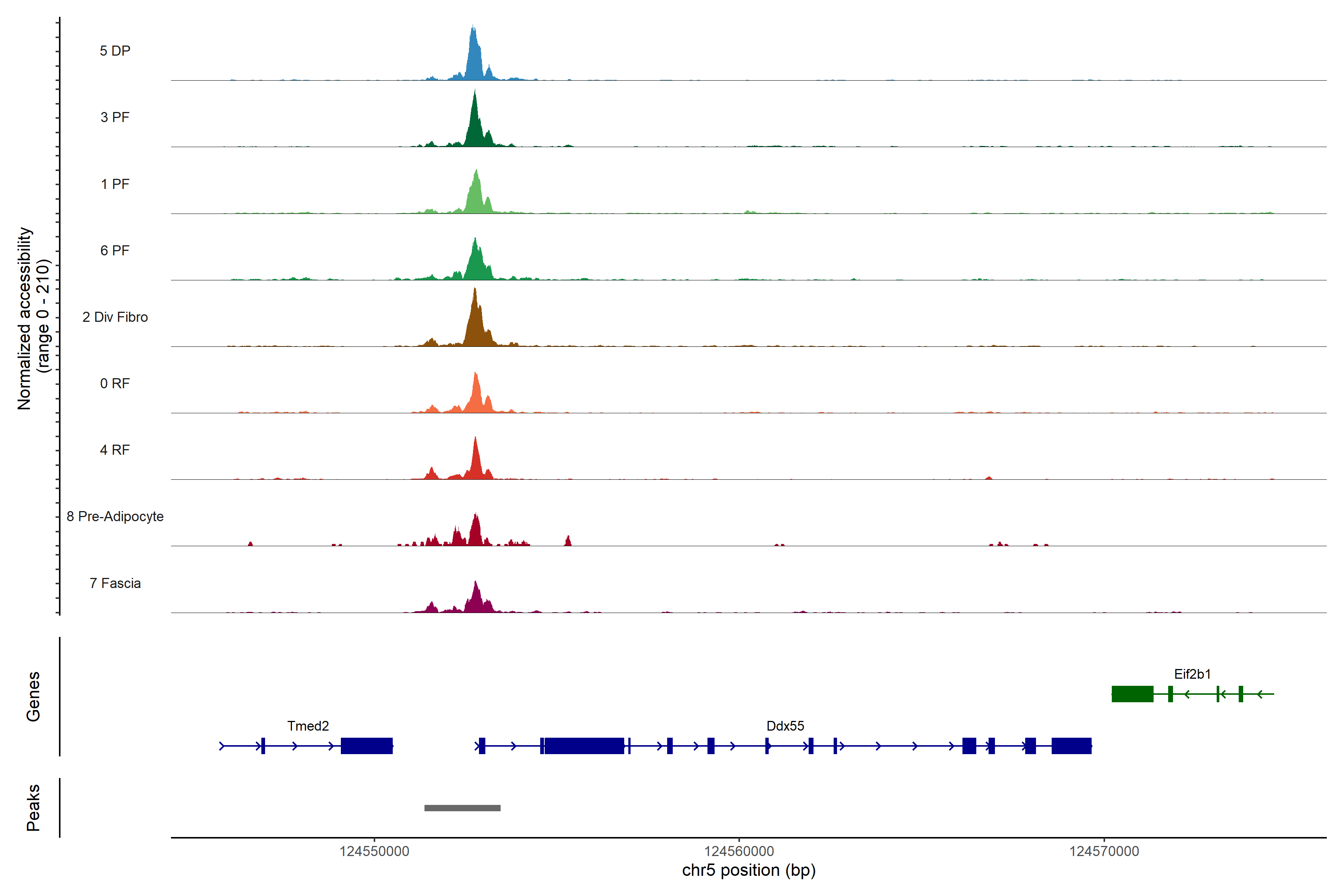
Task: Click the 3 PF track label
Action: (115, 117)
